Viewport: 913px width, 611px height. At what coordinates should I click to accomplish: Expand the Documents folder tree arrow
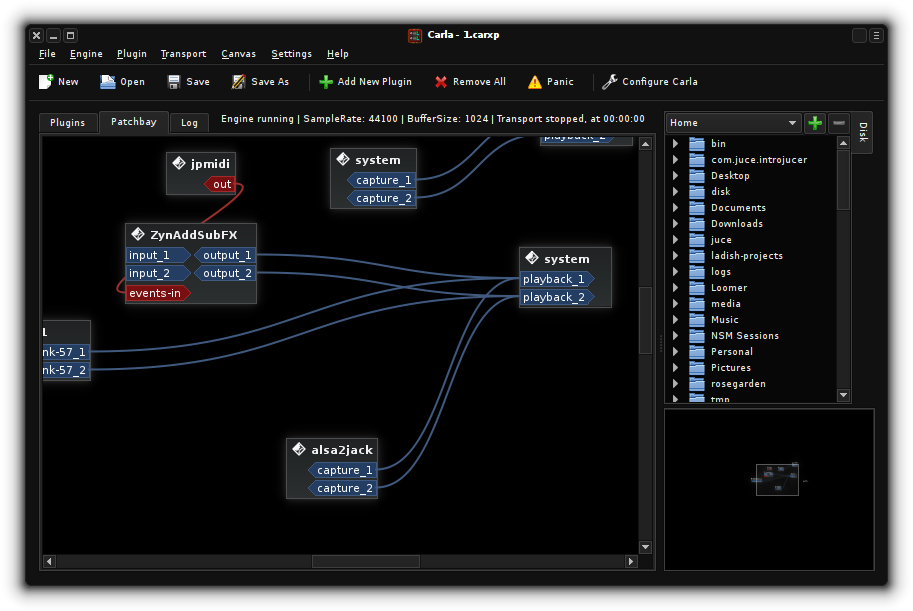pyautogui.click(x=675, y=207)
